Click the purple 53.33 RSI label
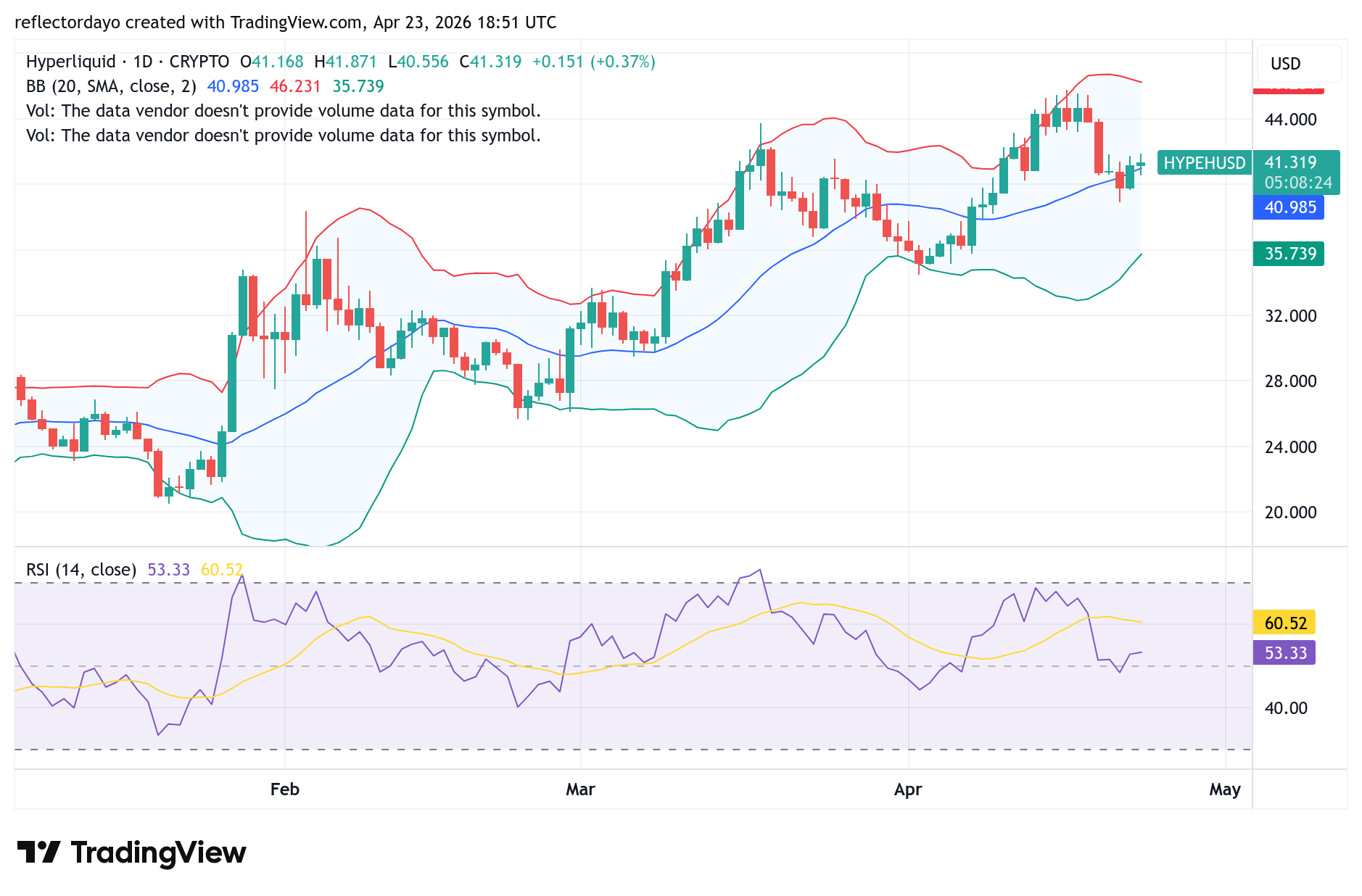Image resolution: width=1362 pixels, height=896 pixels. pos(1284,652)
